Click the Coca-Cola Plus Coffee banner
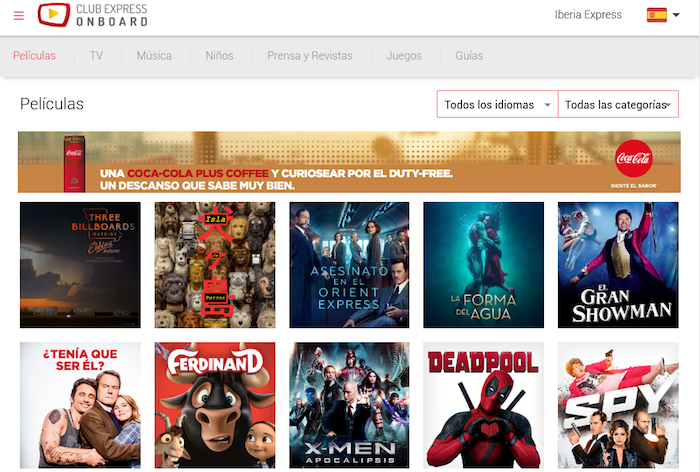This screenshot has width=700, height=472. coord(349,162)
